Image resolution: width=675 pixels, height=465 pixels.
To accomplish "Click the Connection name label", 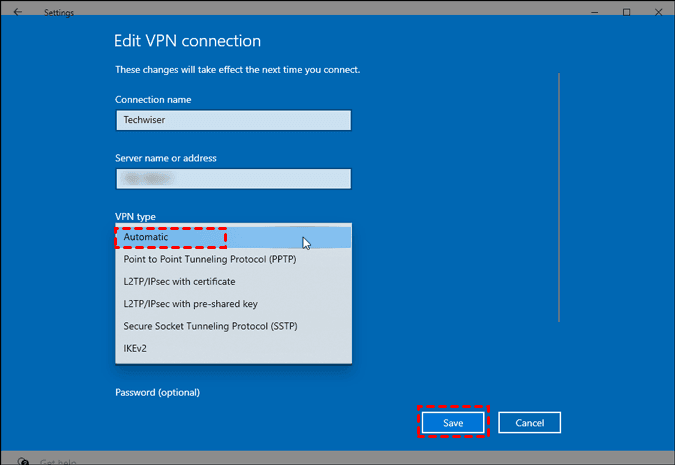I will click(x=153, y=99).
